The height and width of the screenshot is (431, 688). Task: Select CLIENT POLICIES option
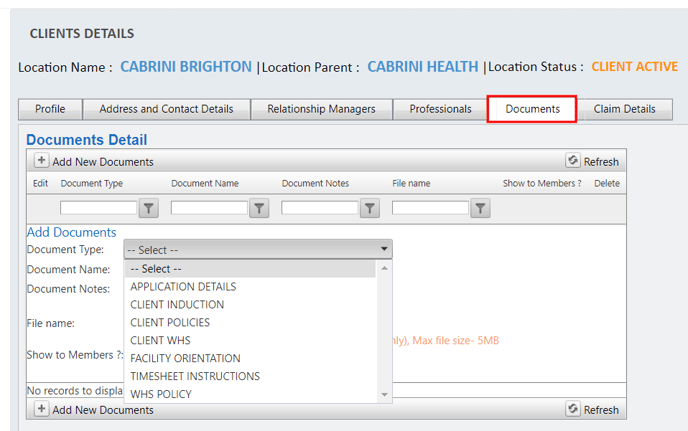pyautogui.click(x=250, y=323)
